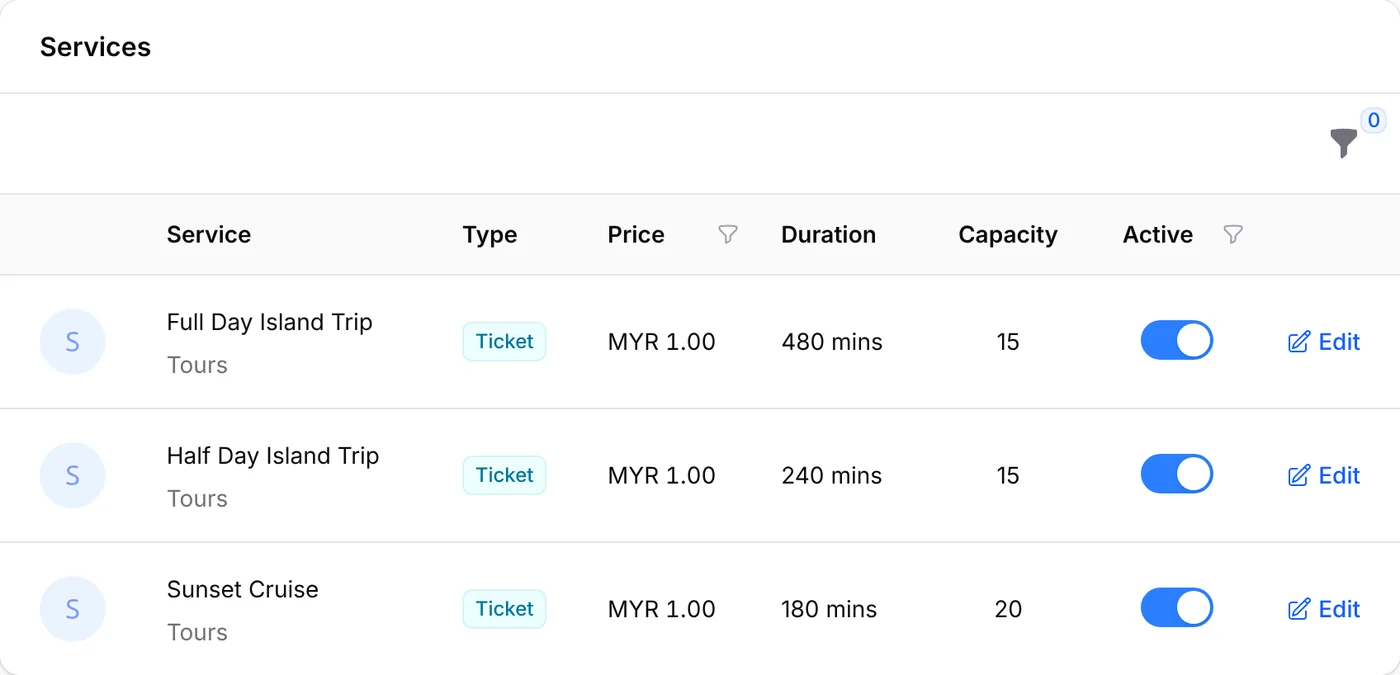Click Tours category under Half Day Island Trip
This screenshot has height=675, width=1400.
tap(197, 499)
